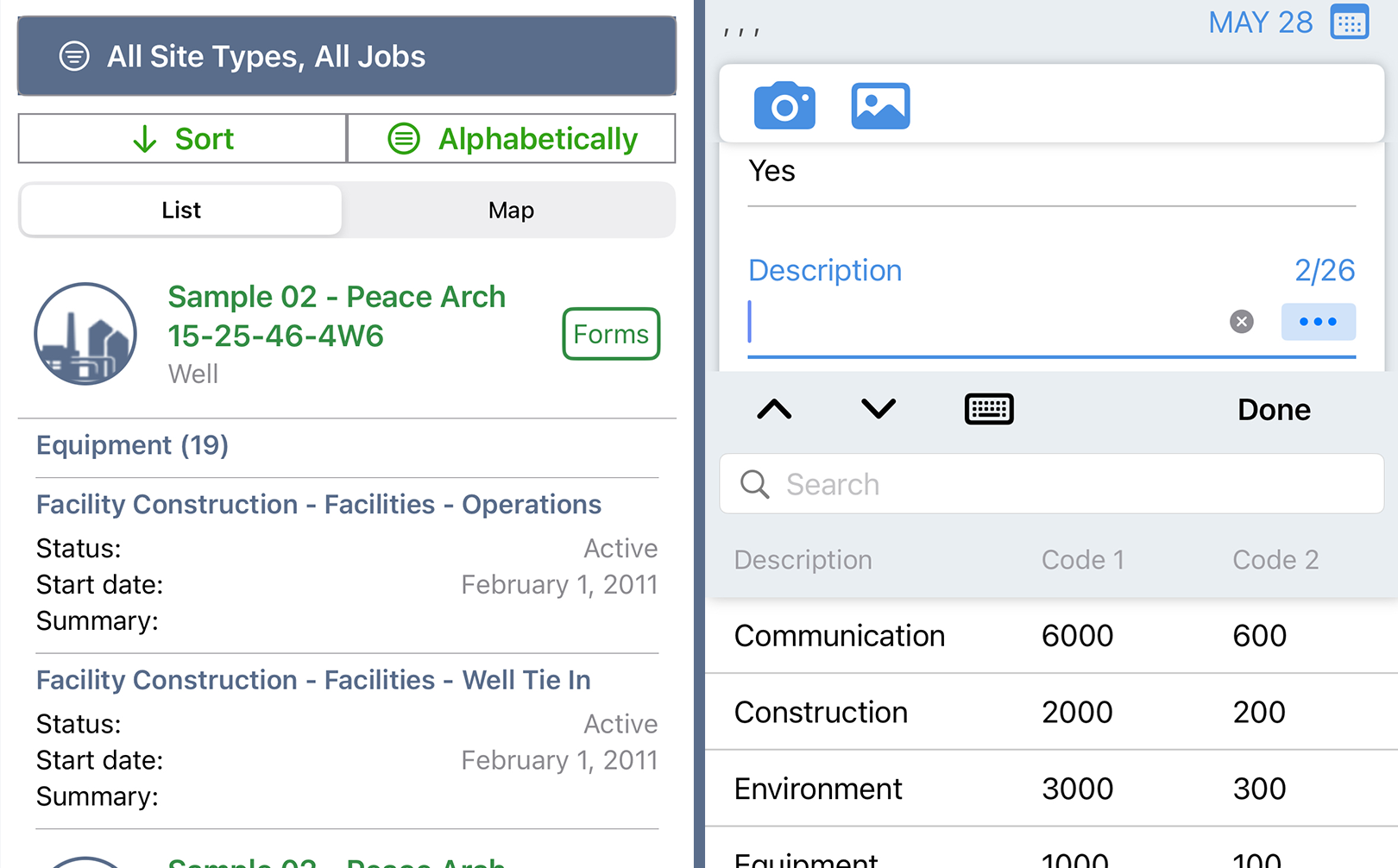This screenshot has width=1398, height=868.
Task: Clear the Description field with the x icon
Action: pos(1241,322)
